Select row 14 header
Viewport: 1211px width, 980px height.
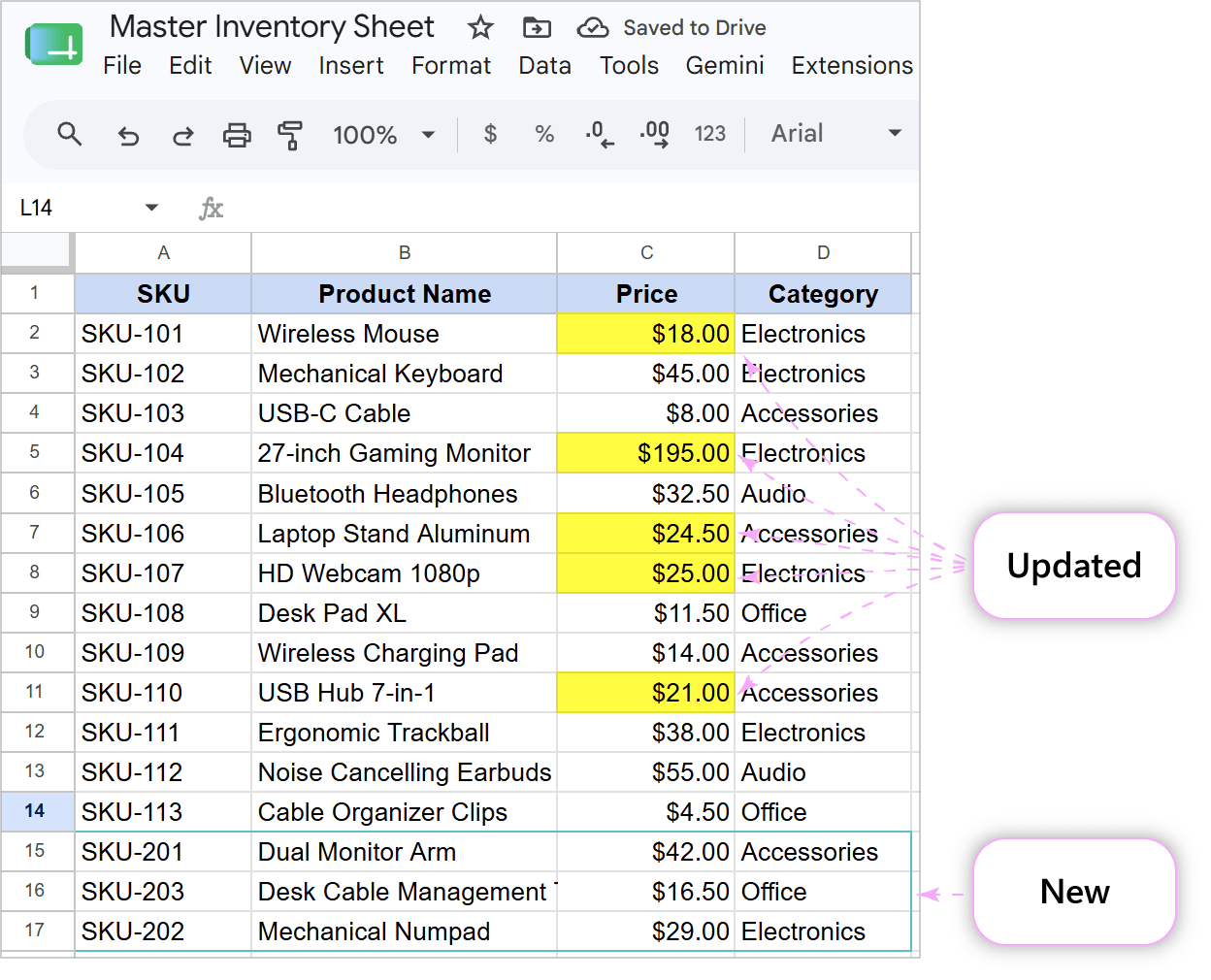point(37,811)
